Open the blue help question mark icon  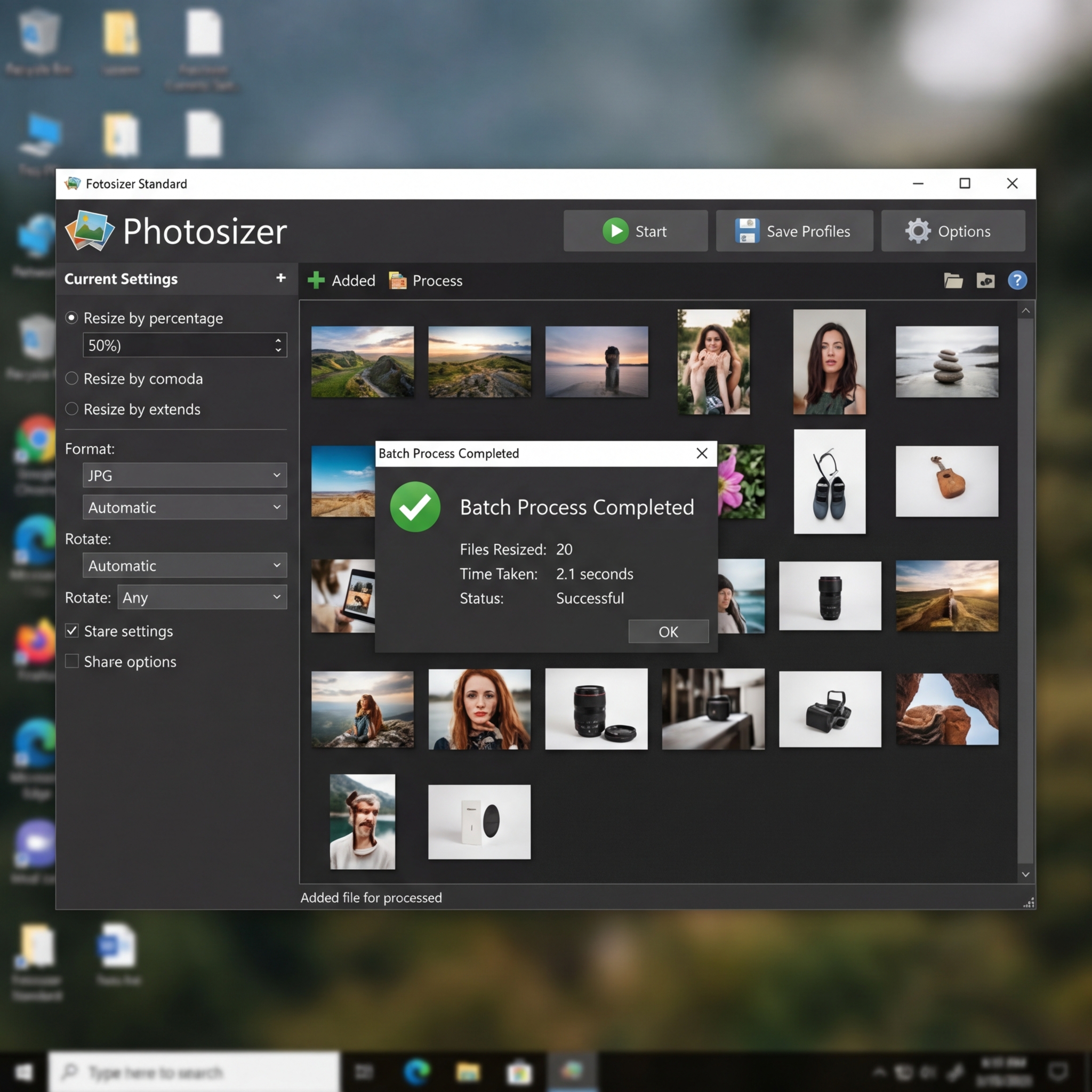[1017, 280]
